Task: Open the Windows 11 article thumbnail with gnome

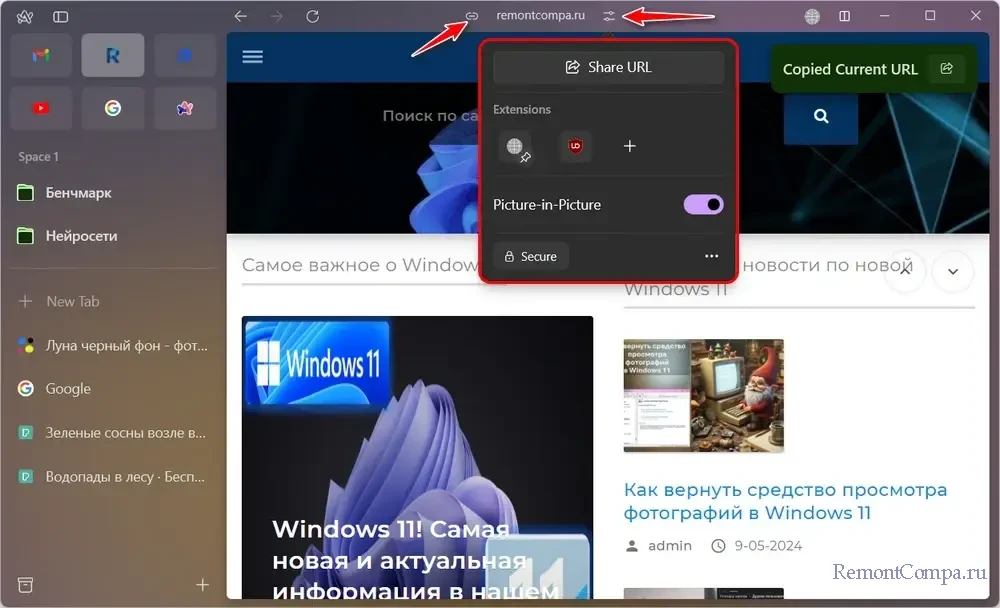Action: pyautogui.click(x=703, y=396)
